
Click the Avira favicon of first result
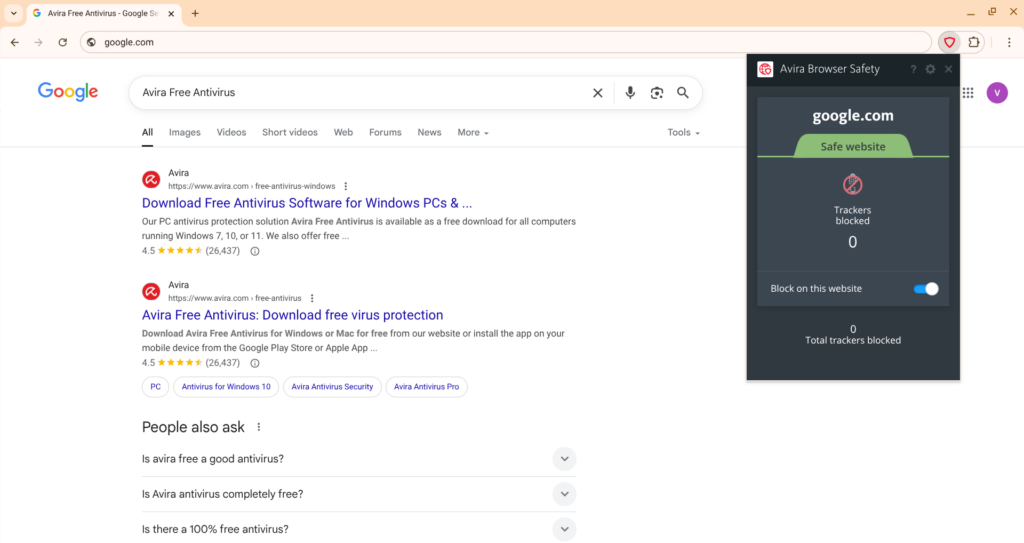pos(151,180)
